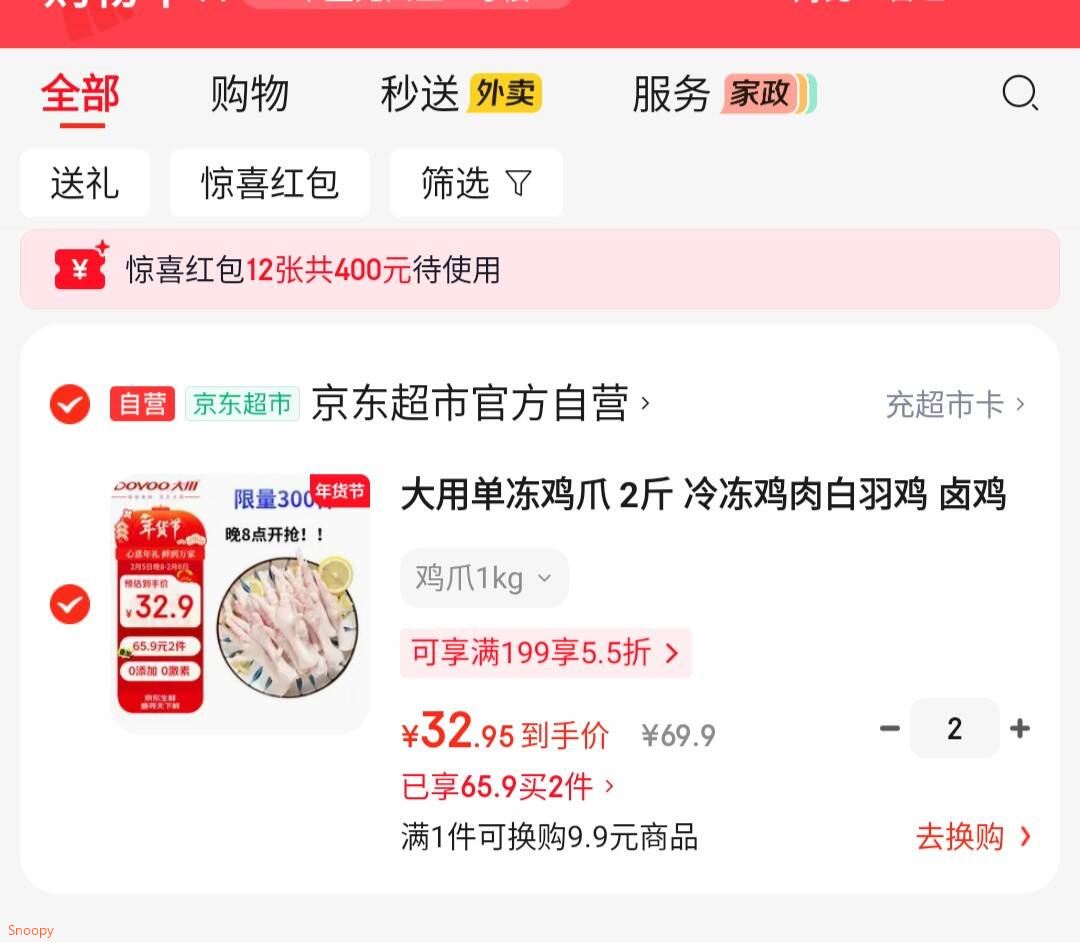Open the chicken feet product thumbnail
1080x942 pixels.
click(x=240, y=603)
